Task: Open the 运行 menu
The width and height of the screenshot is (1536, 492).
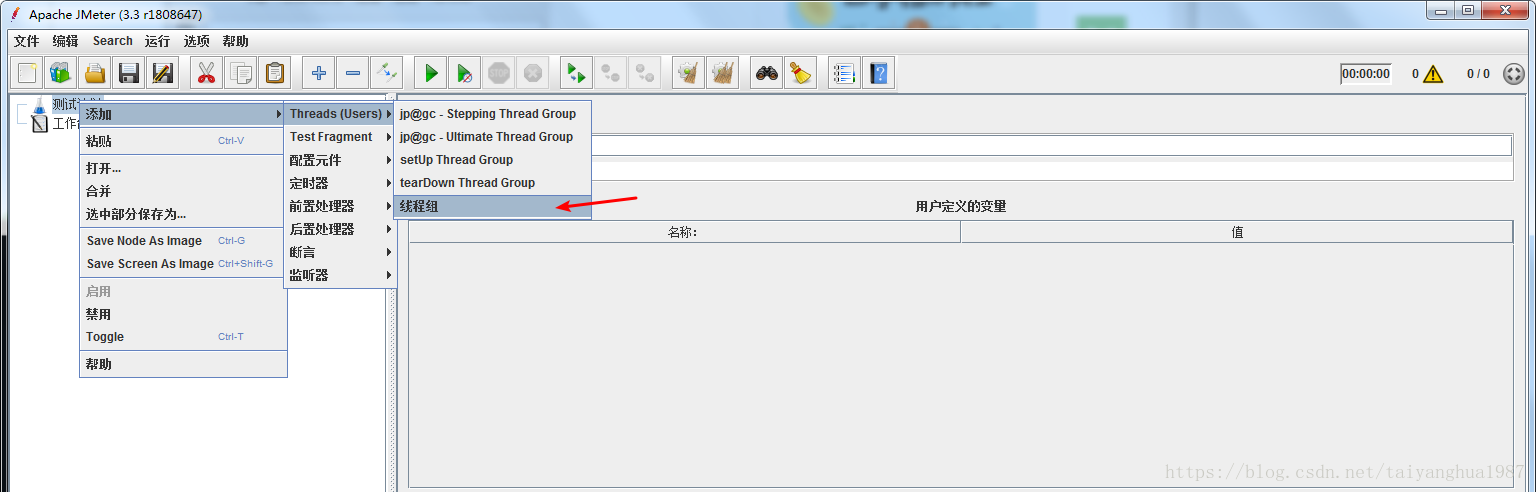Action: click(x=157, y=41)
